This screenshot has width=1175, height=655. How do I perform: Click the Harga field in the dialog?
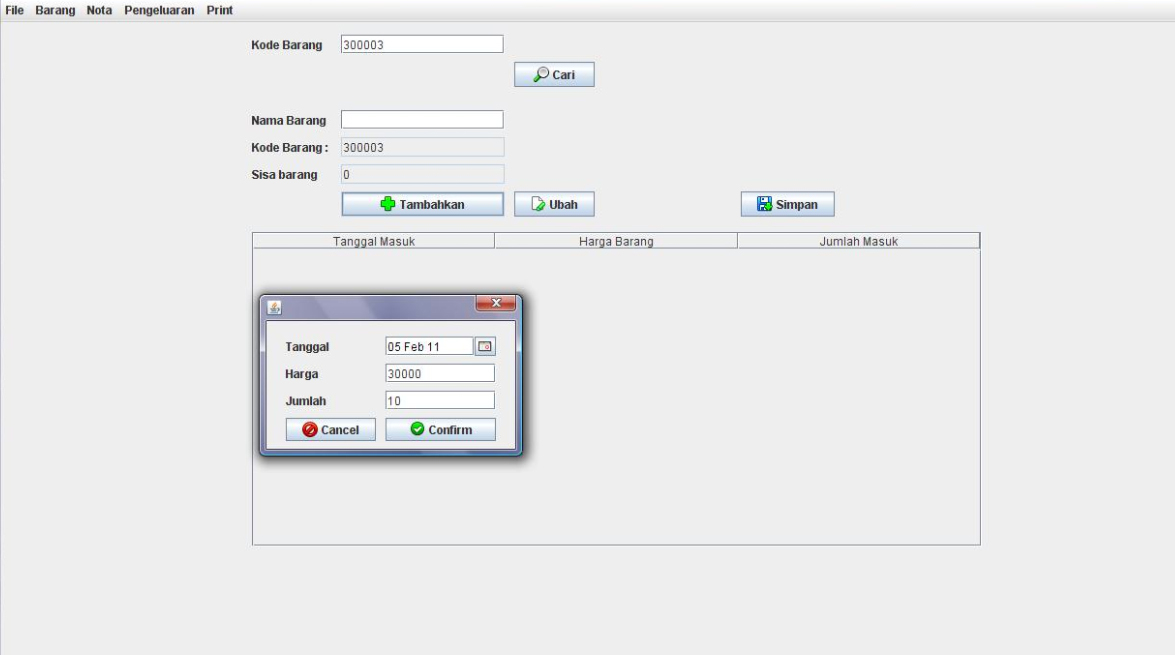[439, 373]
